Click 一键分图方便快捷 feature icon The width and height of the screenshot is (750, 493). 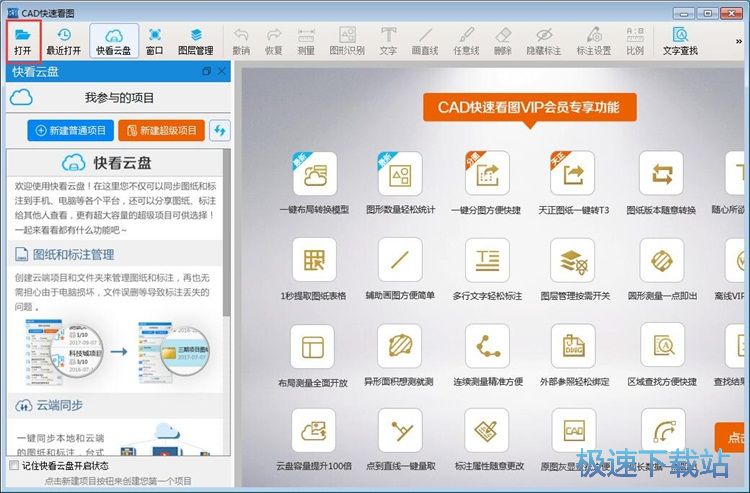tap(486, 174)
